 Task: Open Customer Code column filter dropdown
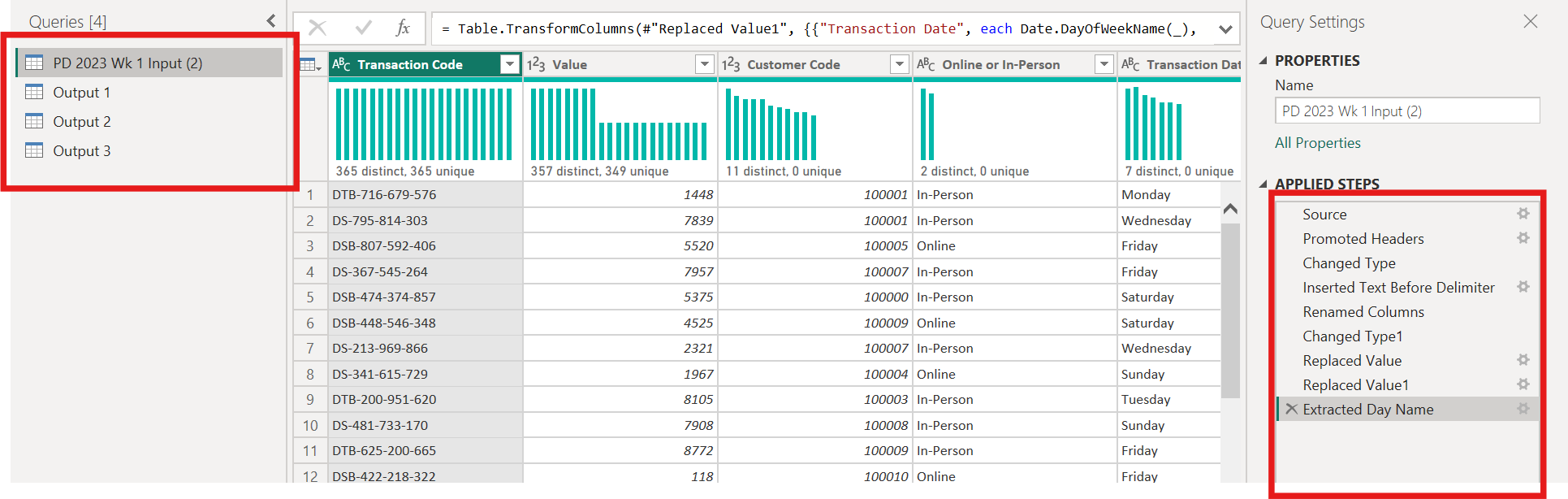click(x=900, y=64)
